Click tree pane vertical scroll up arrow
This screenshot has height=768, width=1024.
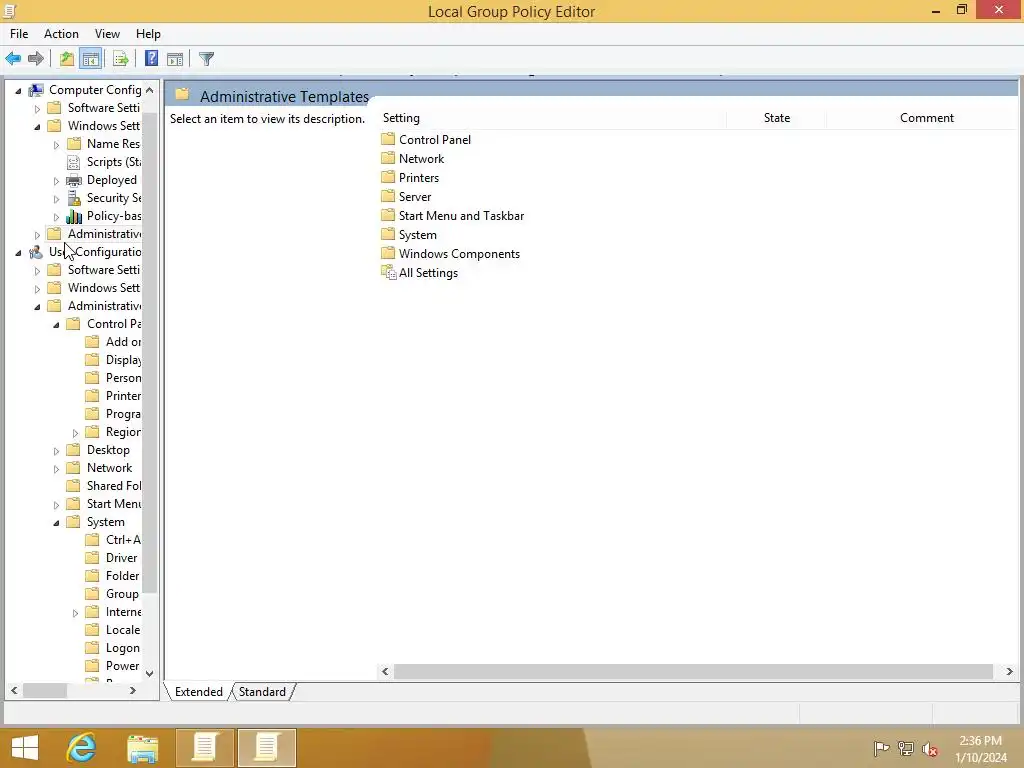pos(150,90)
